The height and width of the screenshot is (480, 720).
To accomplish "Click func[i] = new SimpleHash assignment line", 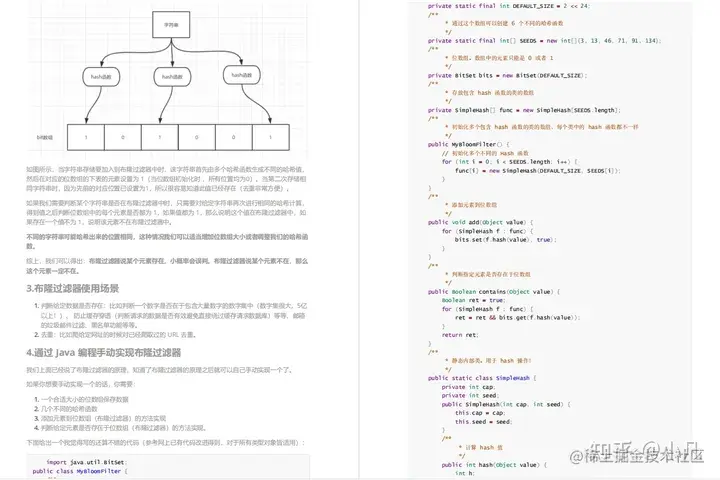I will [538, 171].
